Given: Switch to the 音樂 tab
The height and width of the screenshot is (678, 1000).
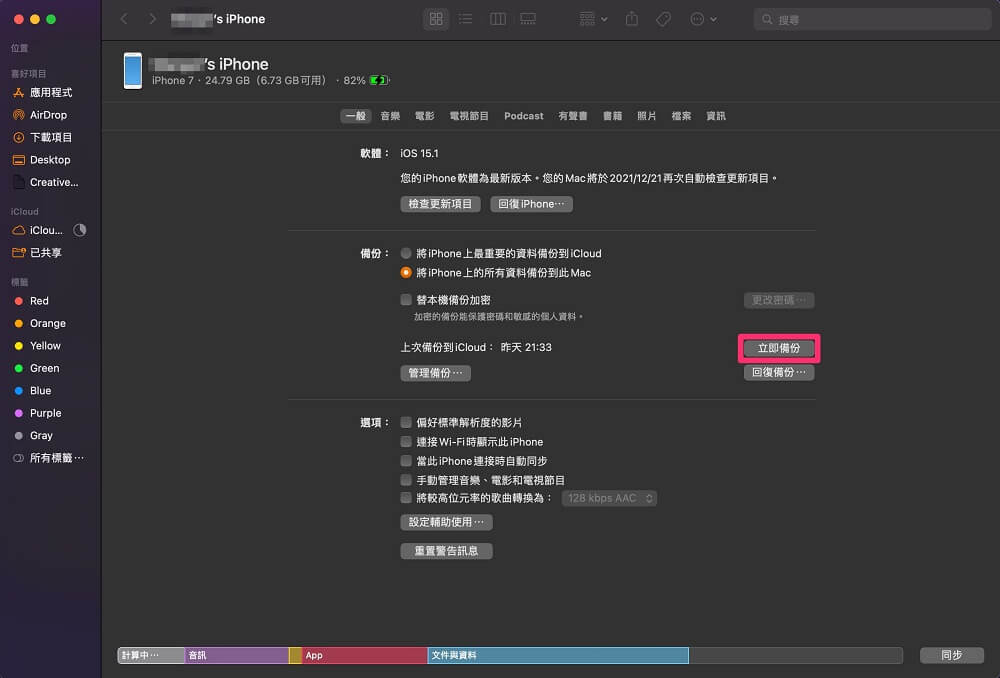Looking at the screenshot, I should 389,115.
